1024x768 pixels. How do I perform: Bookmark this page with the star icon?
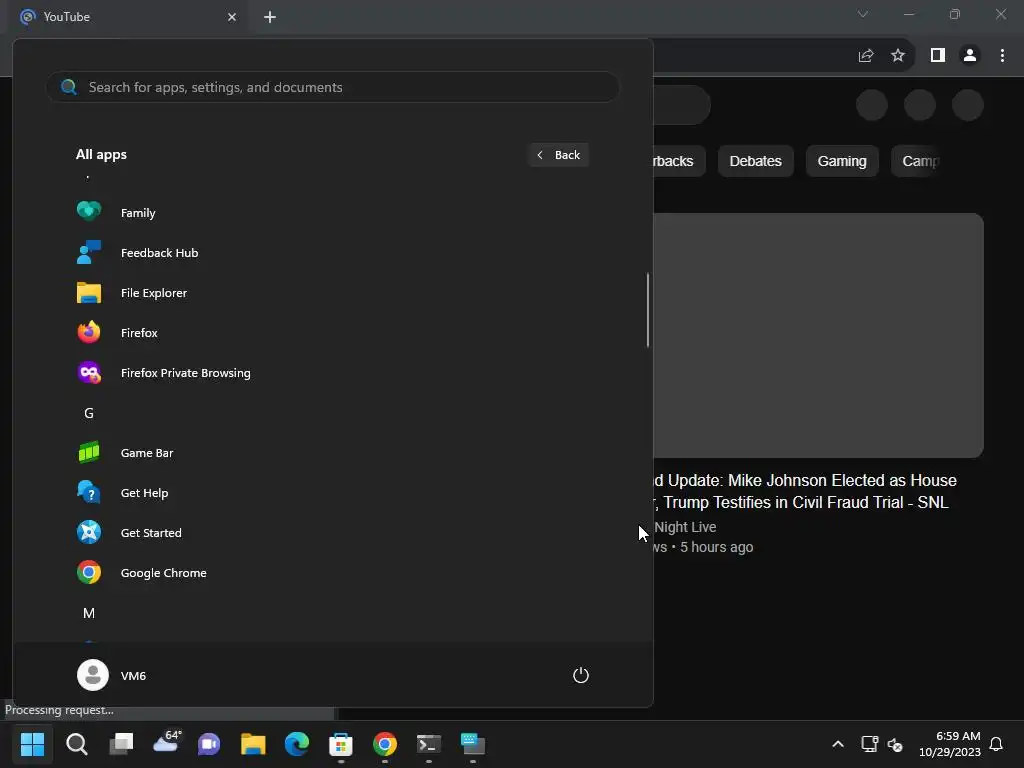pos(898,56)
